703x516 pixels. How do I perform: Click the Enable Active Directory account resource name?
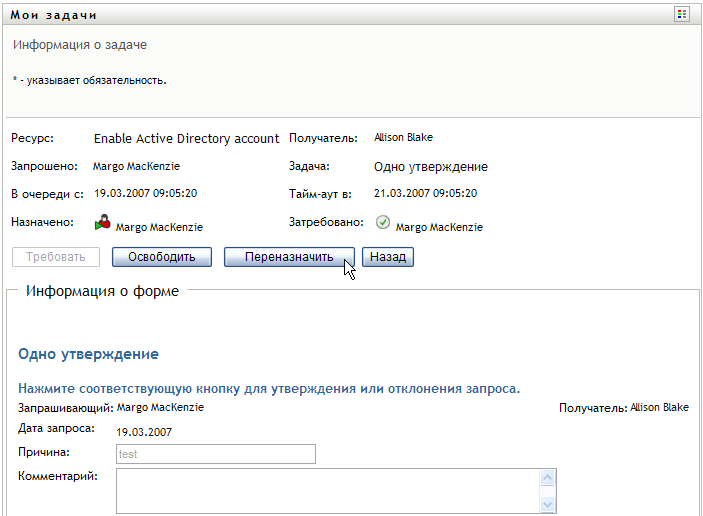click(x=186, y=139)
